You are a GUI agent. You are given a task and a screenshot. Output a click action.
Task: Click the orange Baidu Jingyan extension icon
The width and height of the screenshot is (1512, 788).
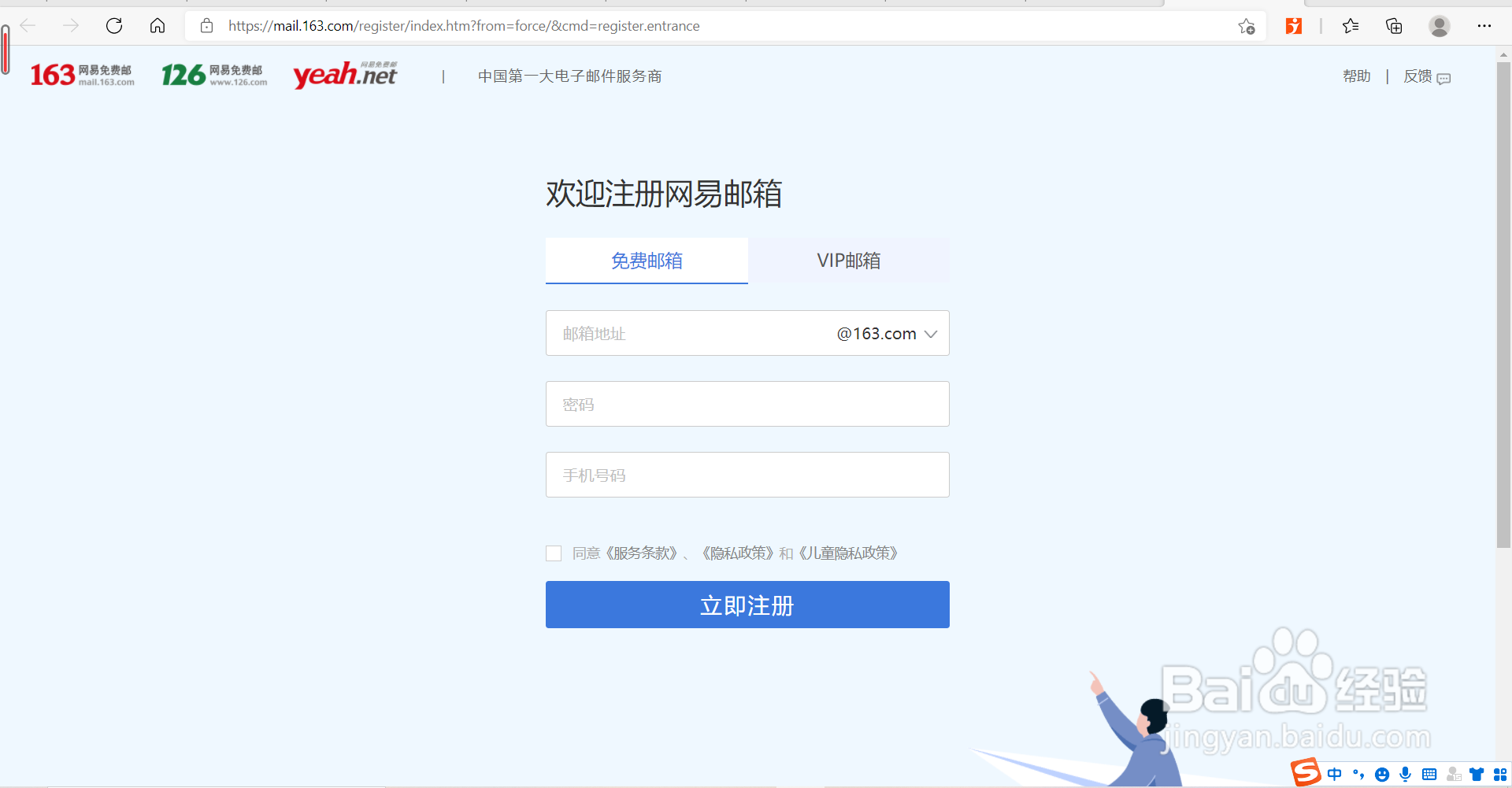pyautogui.click(x=1293, y=26)
